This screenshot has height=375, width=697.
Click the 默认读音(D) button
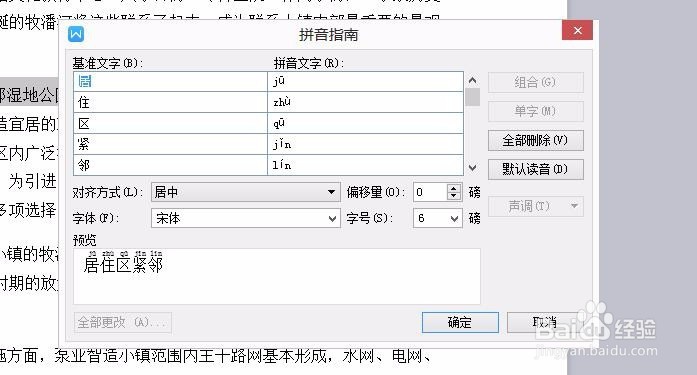pyautogui.click(x=535, y=169)
